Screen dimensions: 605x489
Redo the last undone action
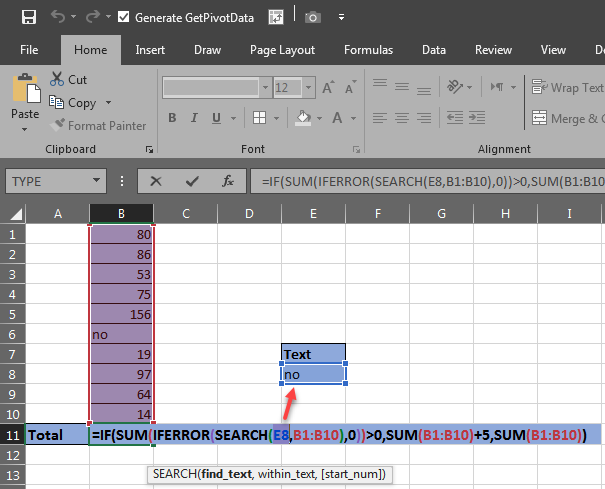click(x=93, y=17)
